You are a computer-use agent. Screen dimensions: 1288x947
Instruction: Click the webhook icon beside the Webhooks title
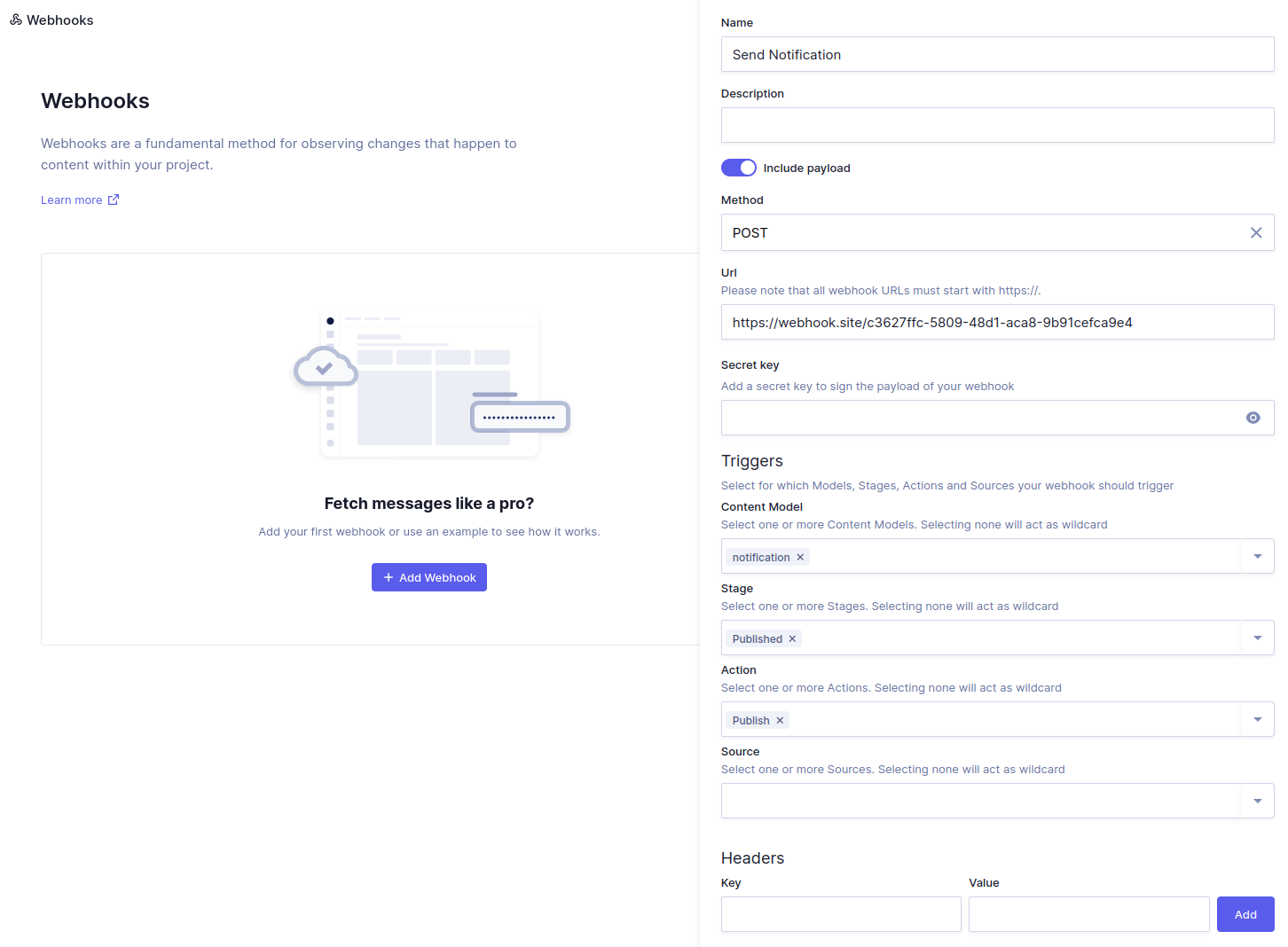point(15,19)
